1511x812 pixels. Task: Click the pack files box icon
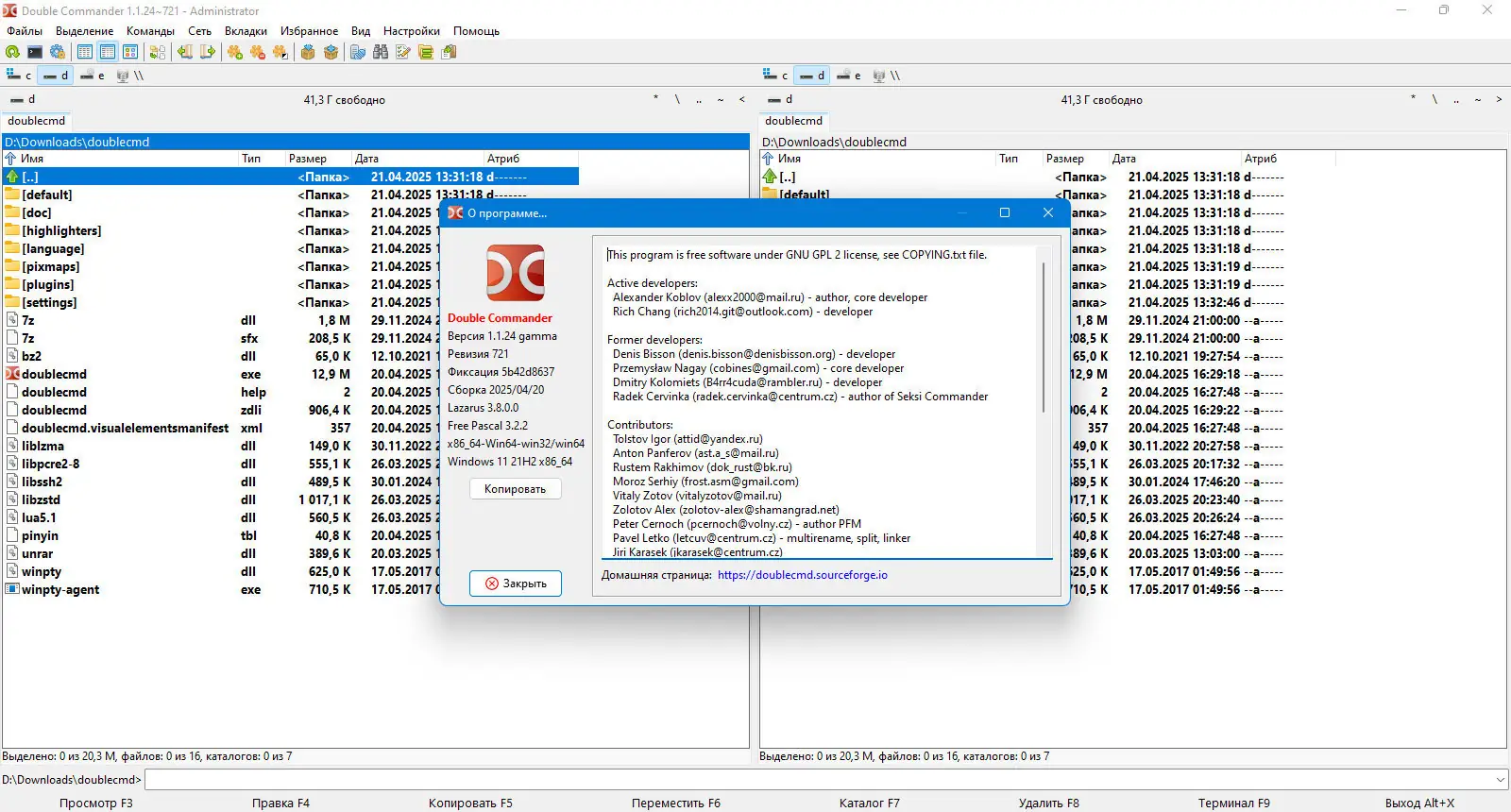(x=308, y=52)
